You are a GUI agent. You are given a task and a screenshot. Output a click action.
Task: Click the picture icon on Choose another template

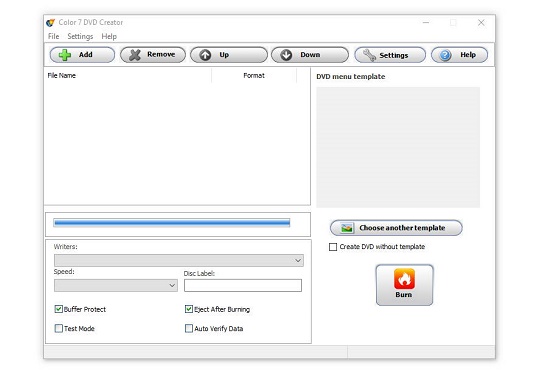click(347, 228)
